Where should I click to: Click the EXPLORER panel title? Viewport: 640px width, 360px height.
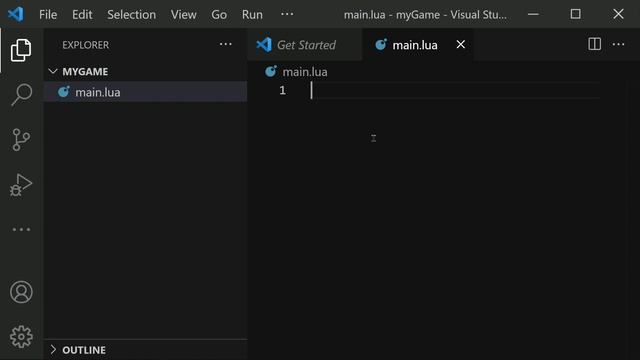tap(86, 45)
